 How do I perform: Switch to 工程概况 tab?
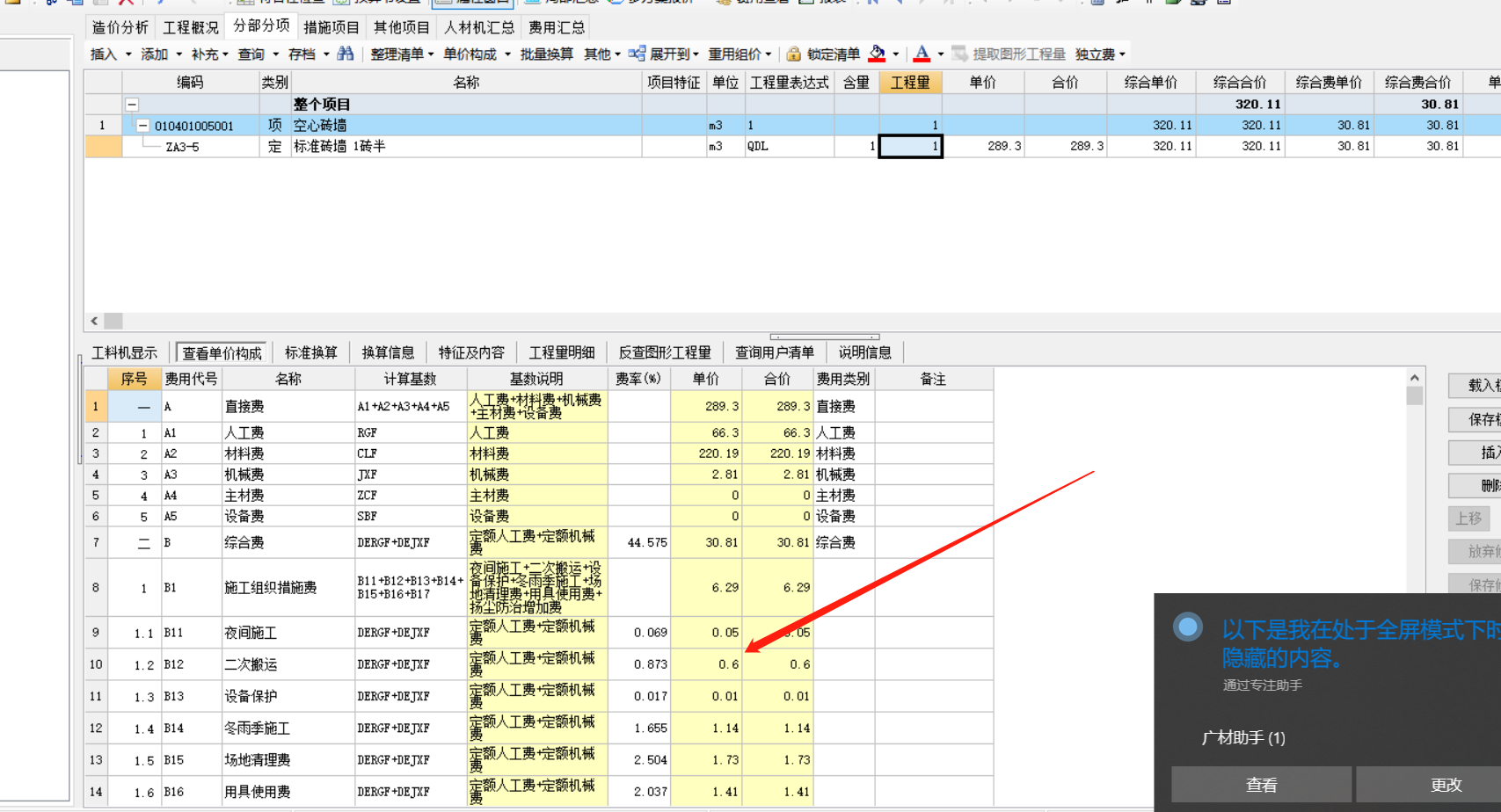pyautogui.click(x=190, y=27)
